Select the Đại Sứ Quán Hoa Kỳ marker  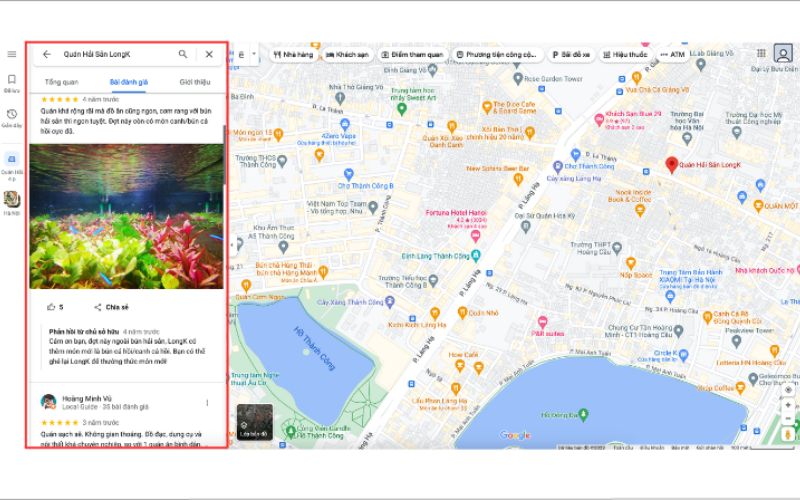pos(526,227)
